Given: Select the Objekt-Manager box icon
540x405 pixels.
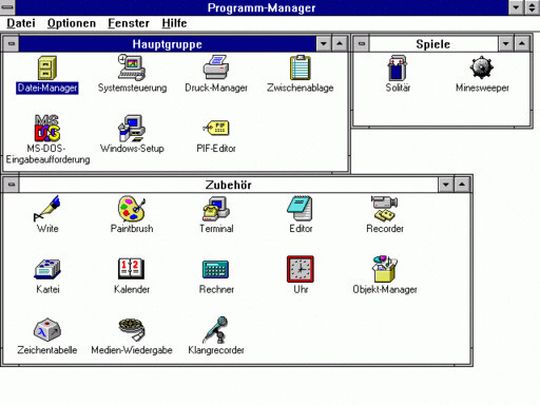Looking at the screenshot, I should coord(385,269).
